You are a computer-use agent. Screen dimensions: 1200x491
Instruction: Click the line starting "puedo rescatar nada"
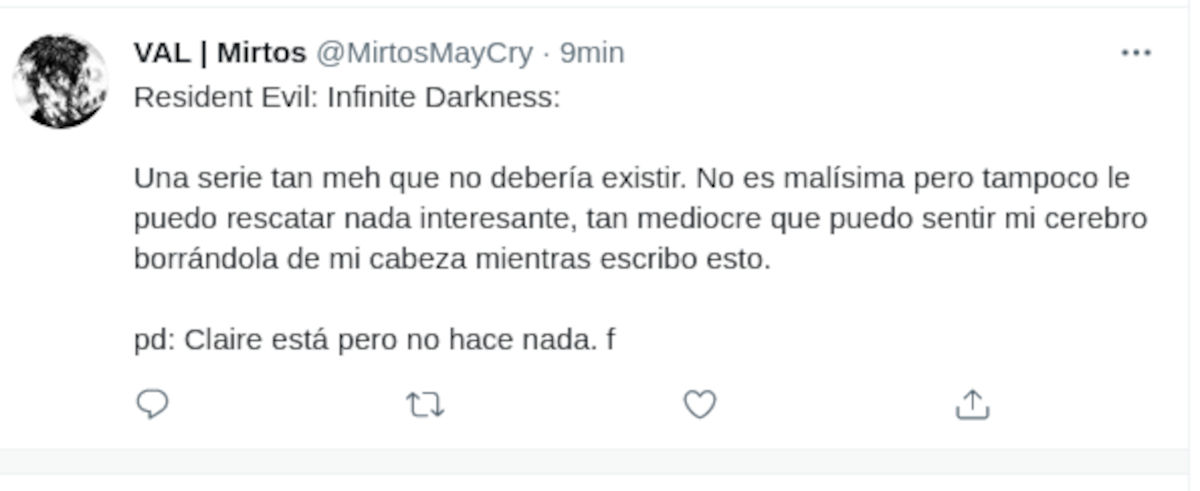click(640, 219)
